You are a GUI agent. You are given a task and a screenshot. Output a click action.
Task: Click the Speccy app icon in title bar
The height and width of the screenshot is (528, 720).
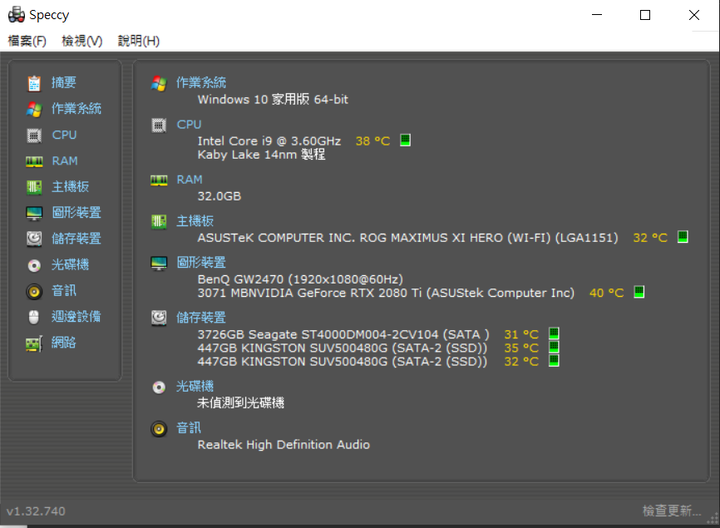click(x=17, y=15)
